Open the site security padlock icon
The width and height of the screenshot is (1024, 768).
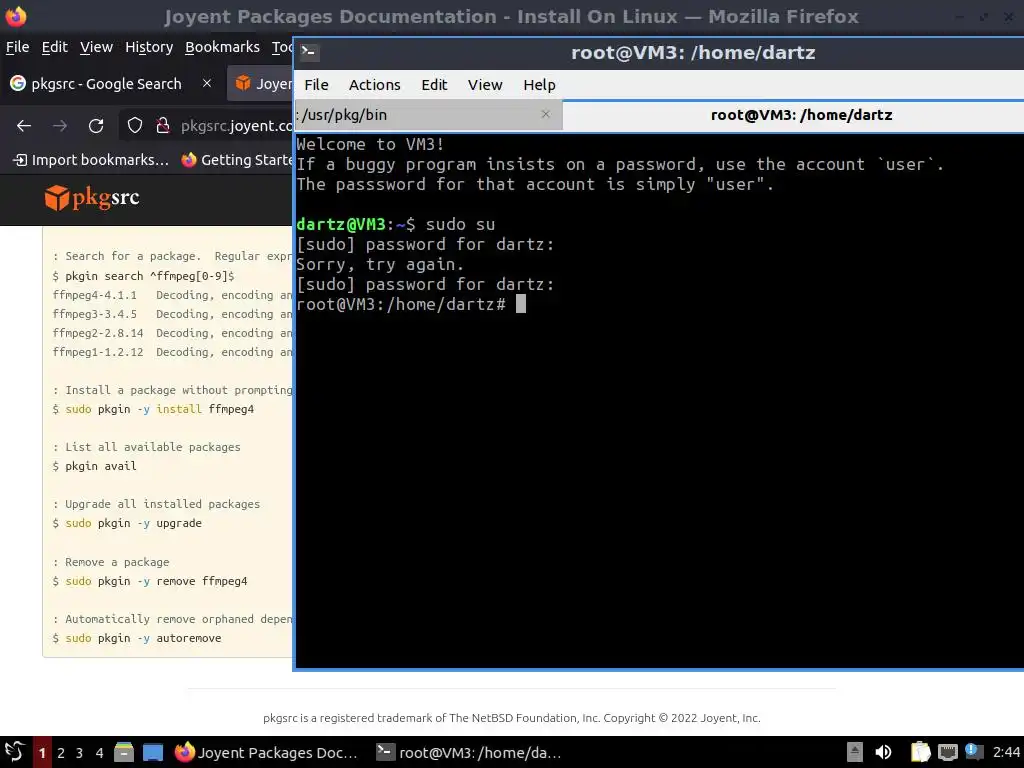point(163,125)
